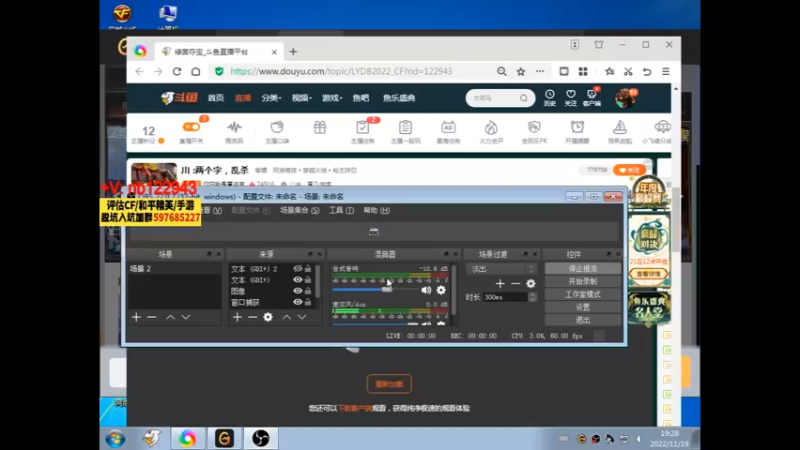800x450 pixels.
Task: Open OBS 配置文件(P) menu
Action: (251, 210)
